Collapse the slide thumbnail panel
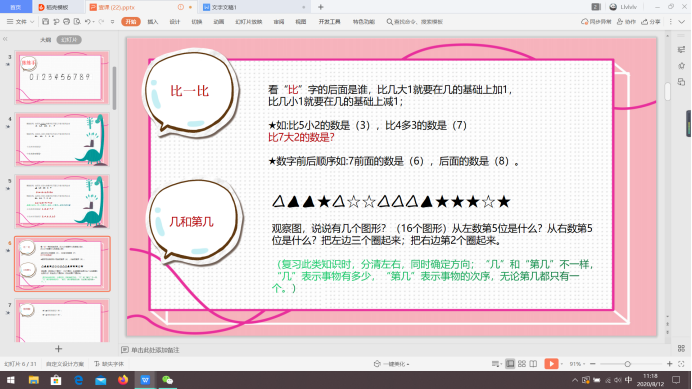The height and width of the screenshot is (389, 692). click(x=5, y=39)
